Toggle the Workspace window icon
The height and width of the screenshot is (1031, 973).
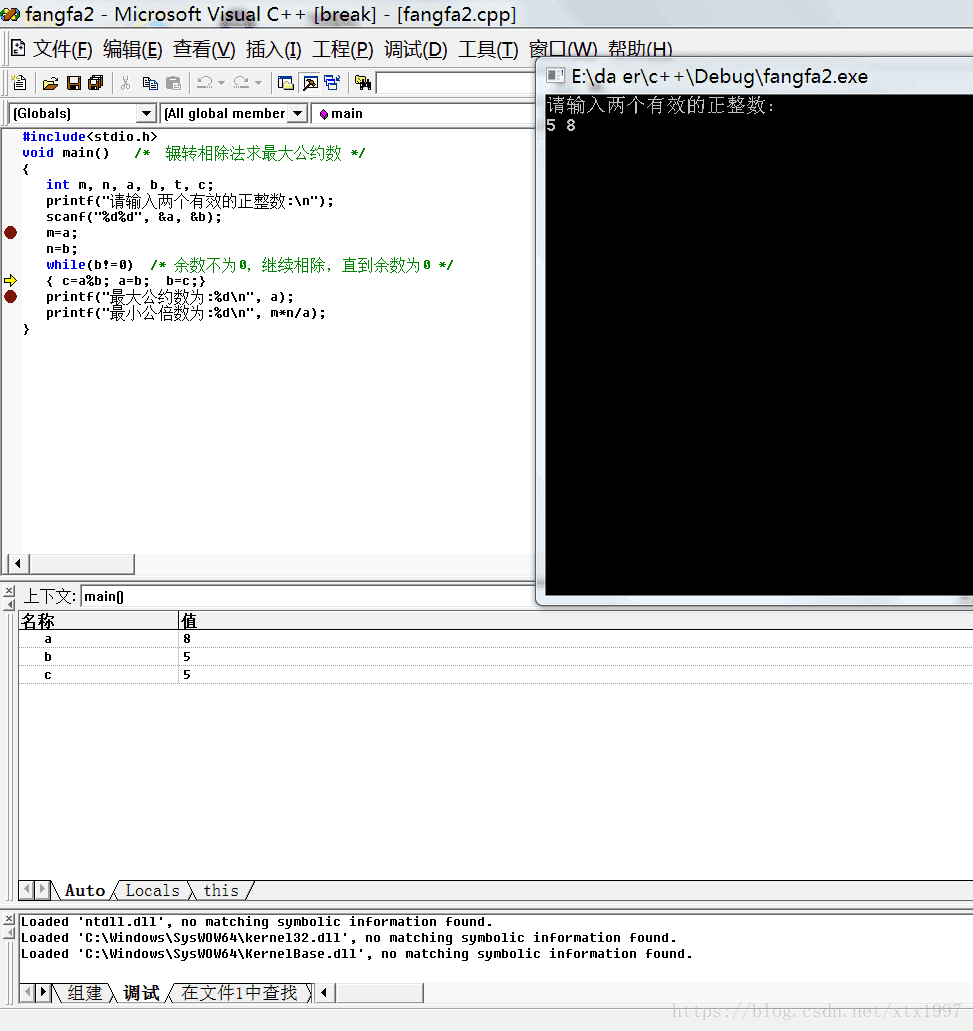coord(285,83)
